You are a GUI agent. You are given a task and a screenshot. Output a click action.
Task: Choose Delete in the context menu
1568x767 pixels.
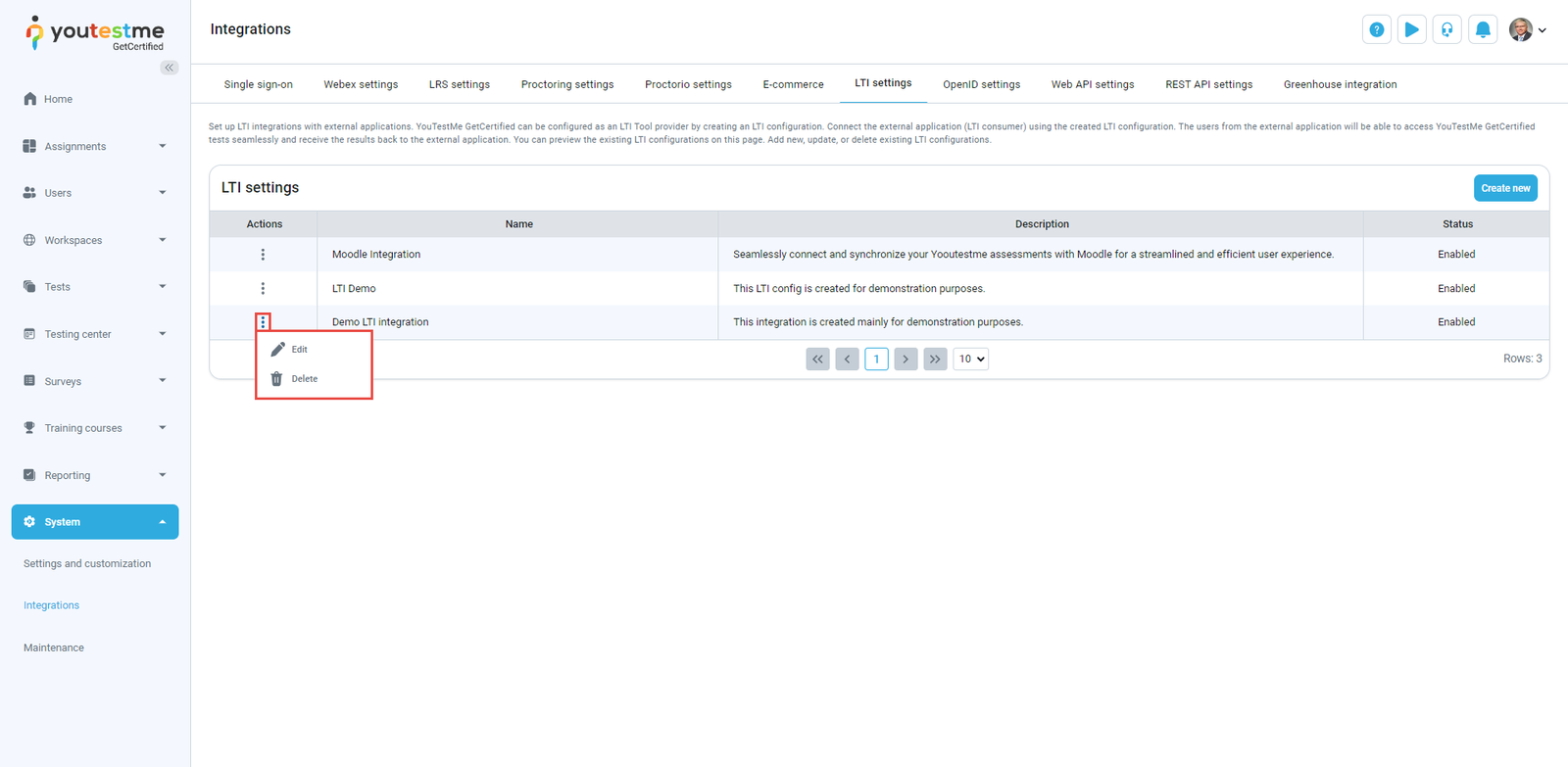point(304,379)
